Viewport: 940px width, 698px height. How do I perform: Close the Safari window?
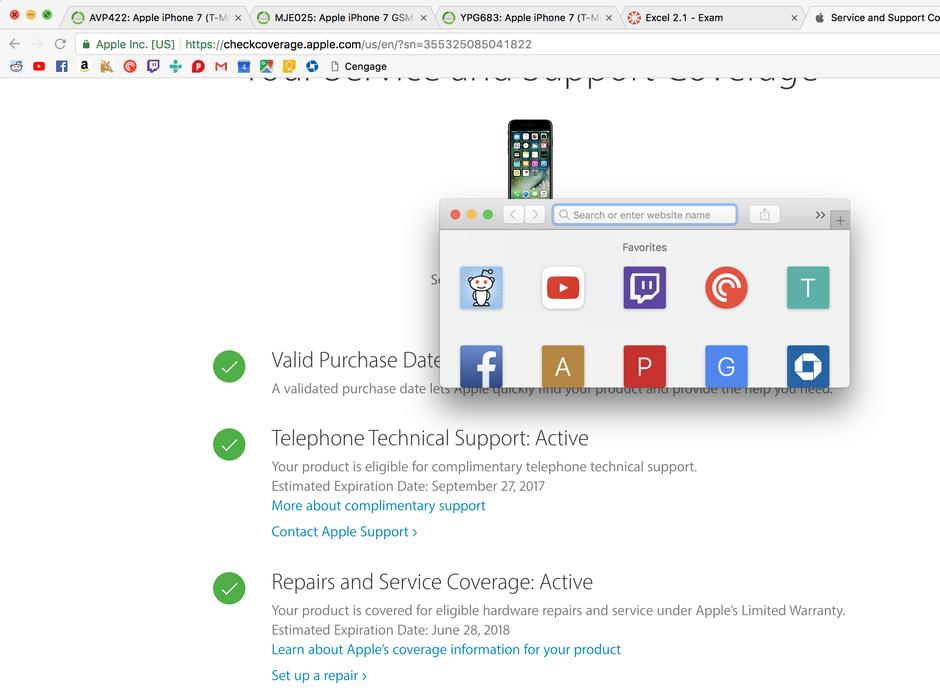coord(455,215)
